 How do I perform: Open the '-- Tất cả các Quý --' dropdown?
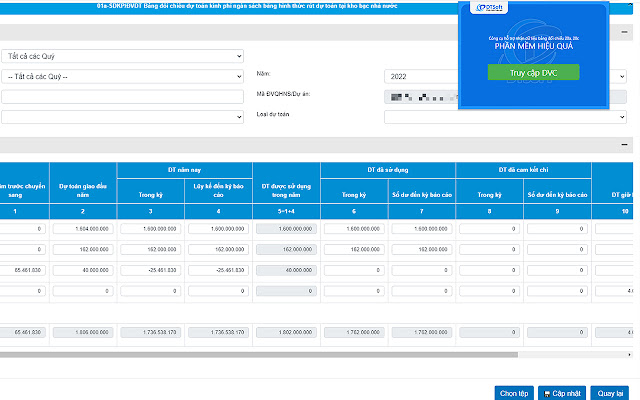coord(122,76)
